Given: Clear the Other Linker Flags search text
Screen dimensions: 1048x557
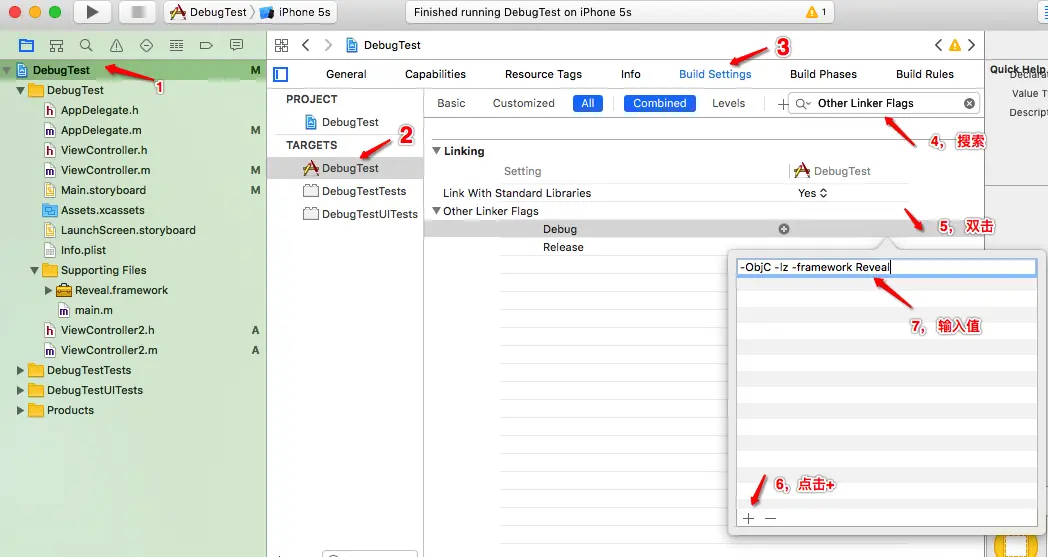Looking at the screenshot, I should 969,103.
